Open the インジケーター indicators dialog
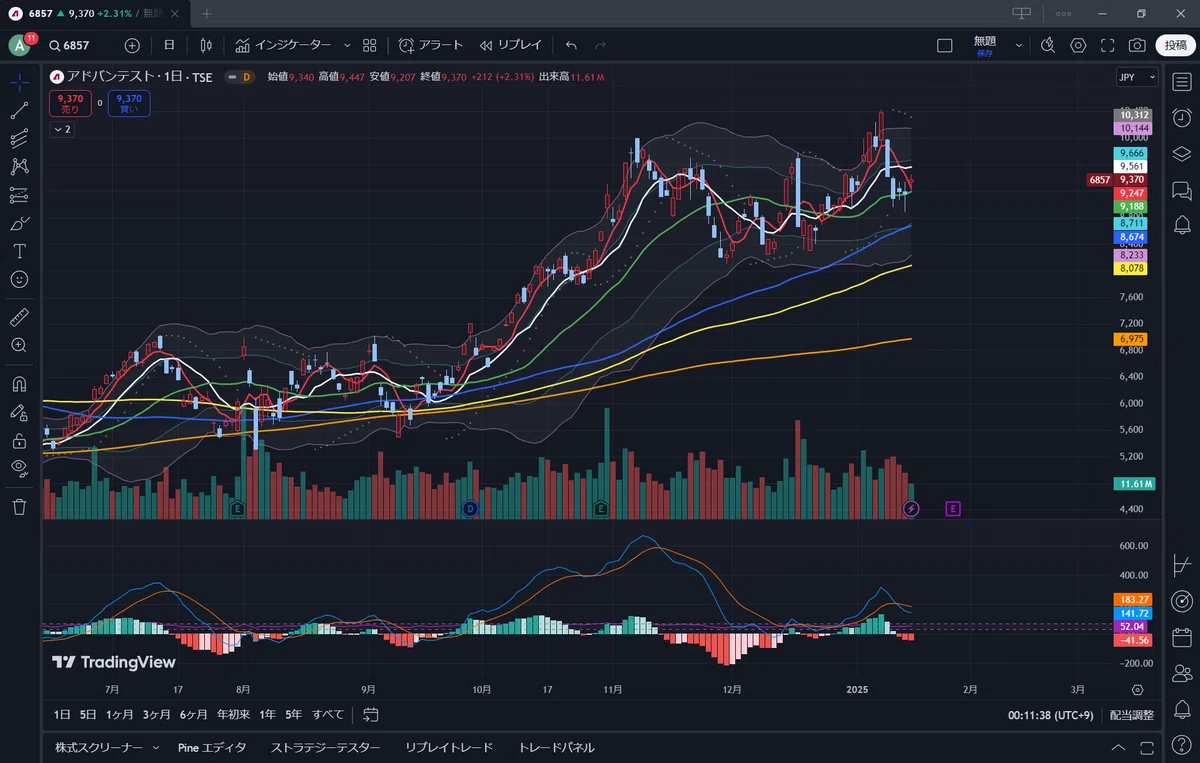The image size is (1200, 763). pos(283,45)
